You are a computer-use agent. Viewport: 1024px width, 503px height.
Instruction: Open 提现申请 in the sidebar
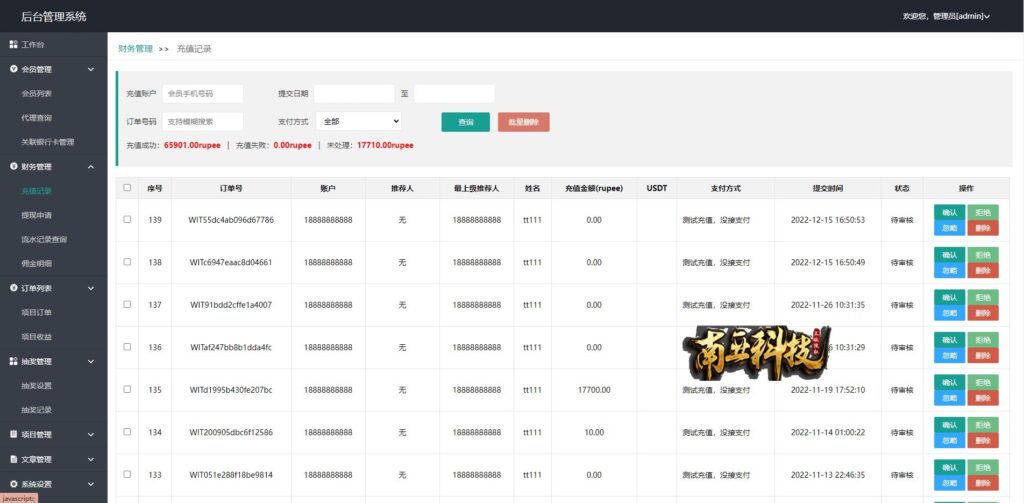(37, 215)
